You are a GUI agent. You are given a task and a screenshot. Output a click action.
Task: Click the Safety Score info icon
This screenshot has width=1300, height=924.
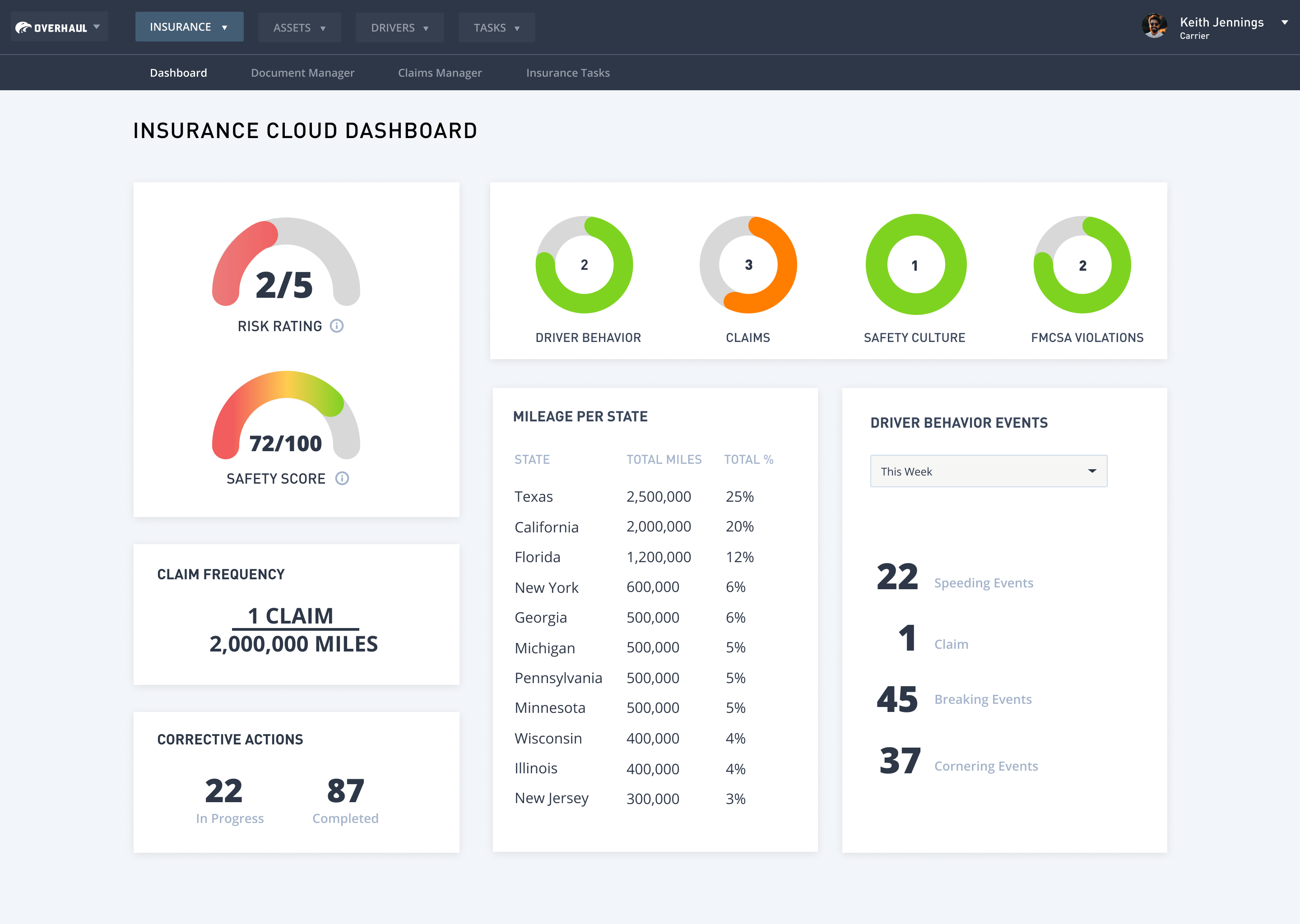(342, 479)
